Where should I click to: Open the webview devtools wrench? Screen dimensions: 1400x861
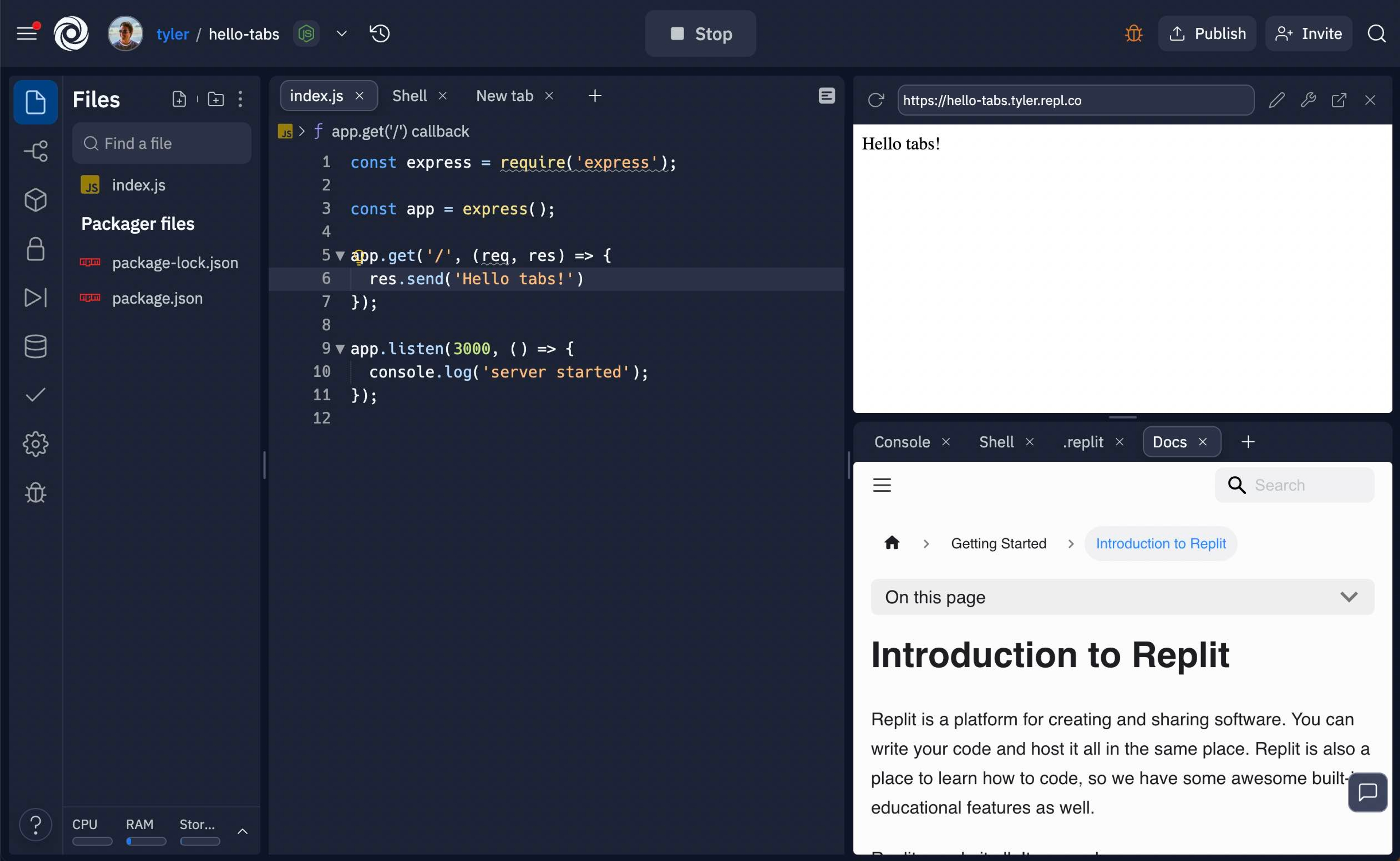click(1308, 100)
